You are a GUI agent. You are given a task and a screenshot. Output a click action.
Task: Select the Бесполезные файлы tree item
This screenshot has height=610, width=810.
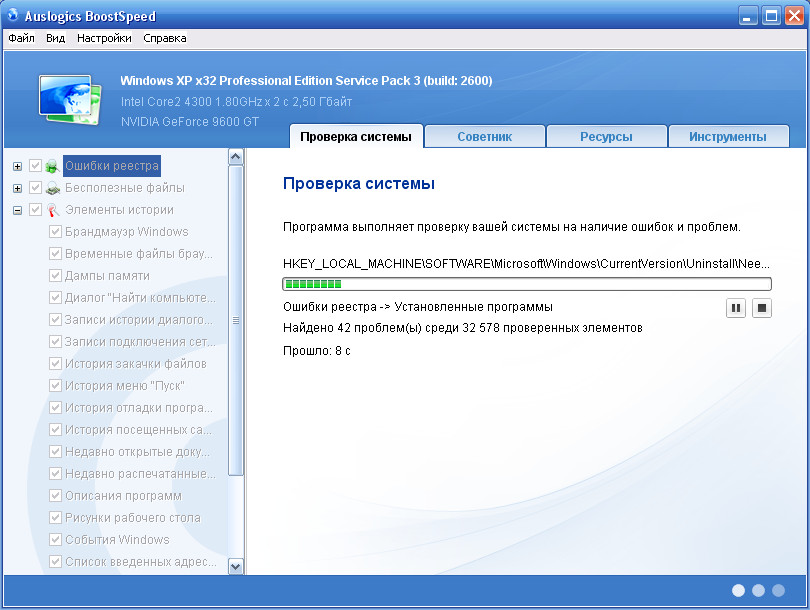point(124,188)
